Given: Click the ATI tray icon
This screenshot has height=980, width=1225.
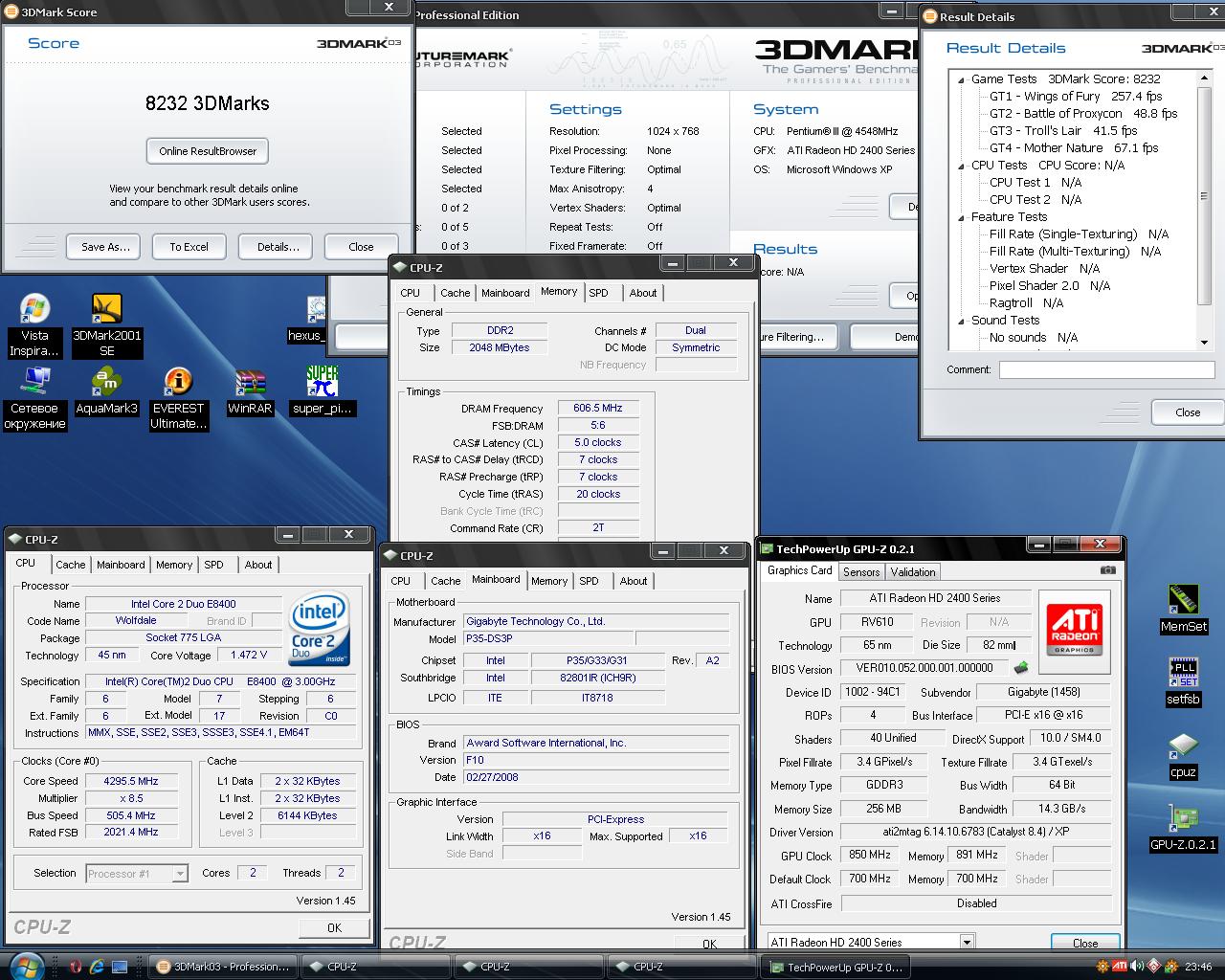Looking at the screenshot, I should (x=1120, y=966).
